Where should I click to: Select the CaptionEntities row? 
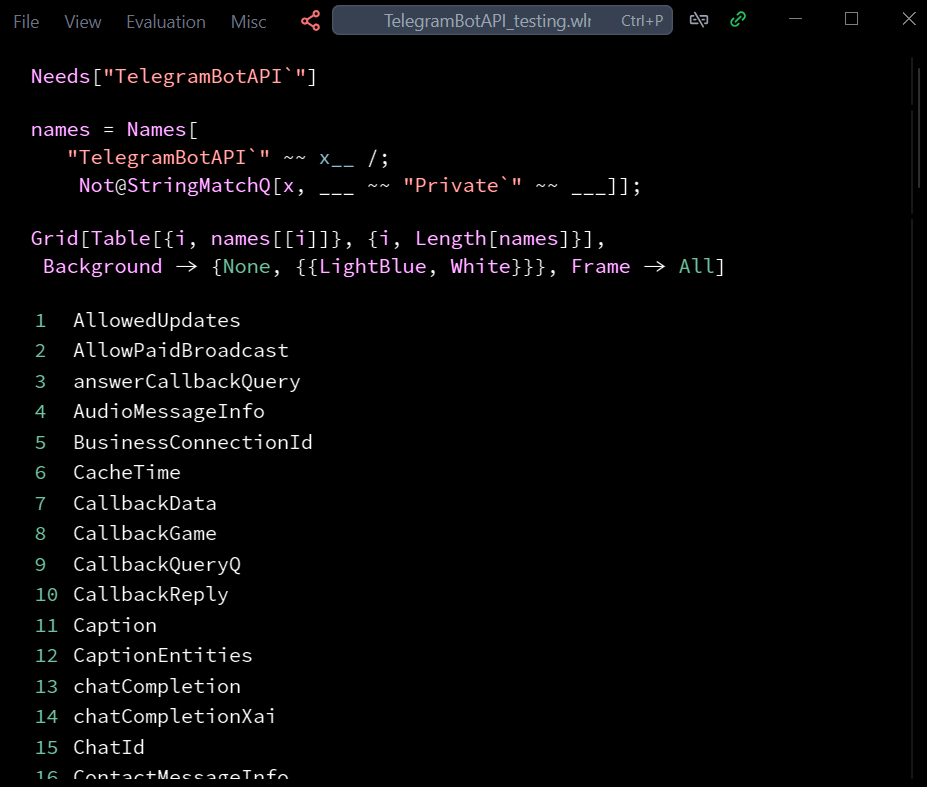[x=143, y=655]
